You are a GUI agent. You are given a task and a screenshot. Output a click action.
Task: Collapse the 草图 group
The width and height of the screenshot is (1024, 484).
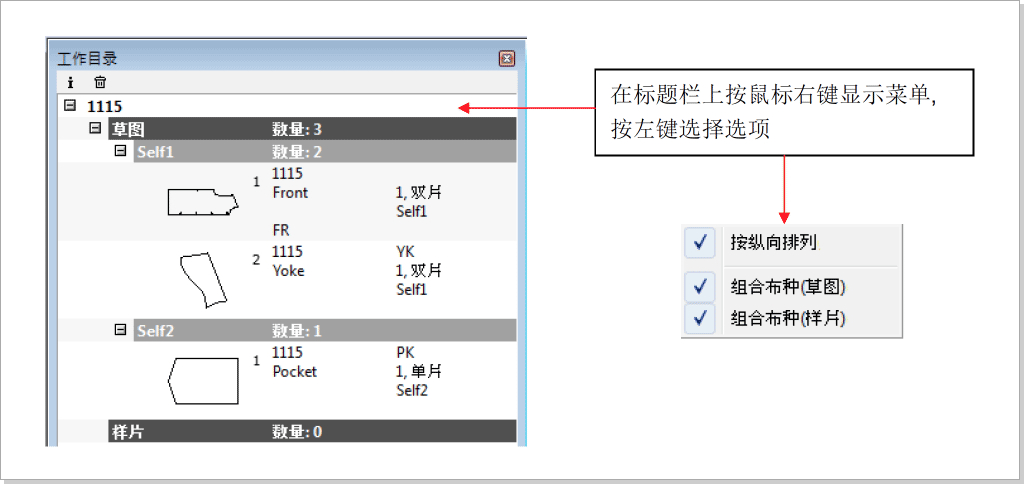pyautogui.click(x=96, y=128)
